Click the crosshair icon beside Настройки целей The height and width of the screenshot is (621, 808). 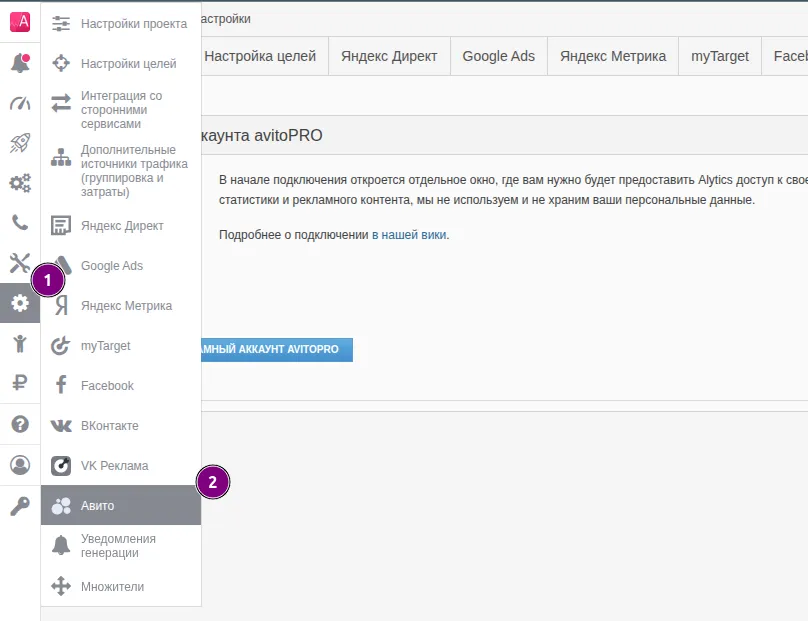point(61,63)
